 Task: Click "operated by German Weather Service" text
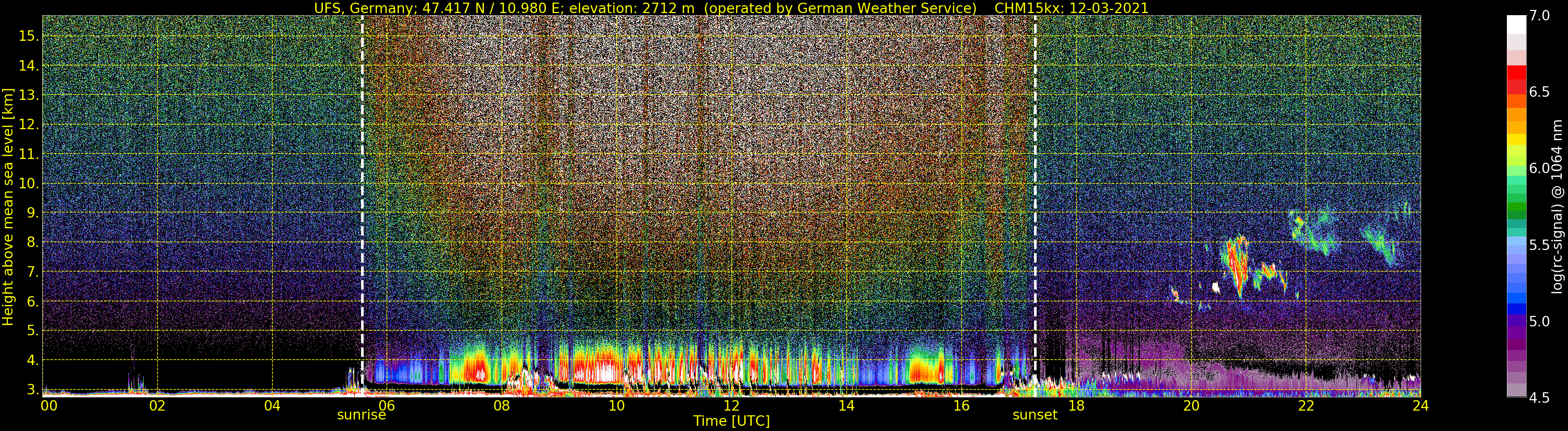(841, 8)
